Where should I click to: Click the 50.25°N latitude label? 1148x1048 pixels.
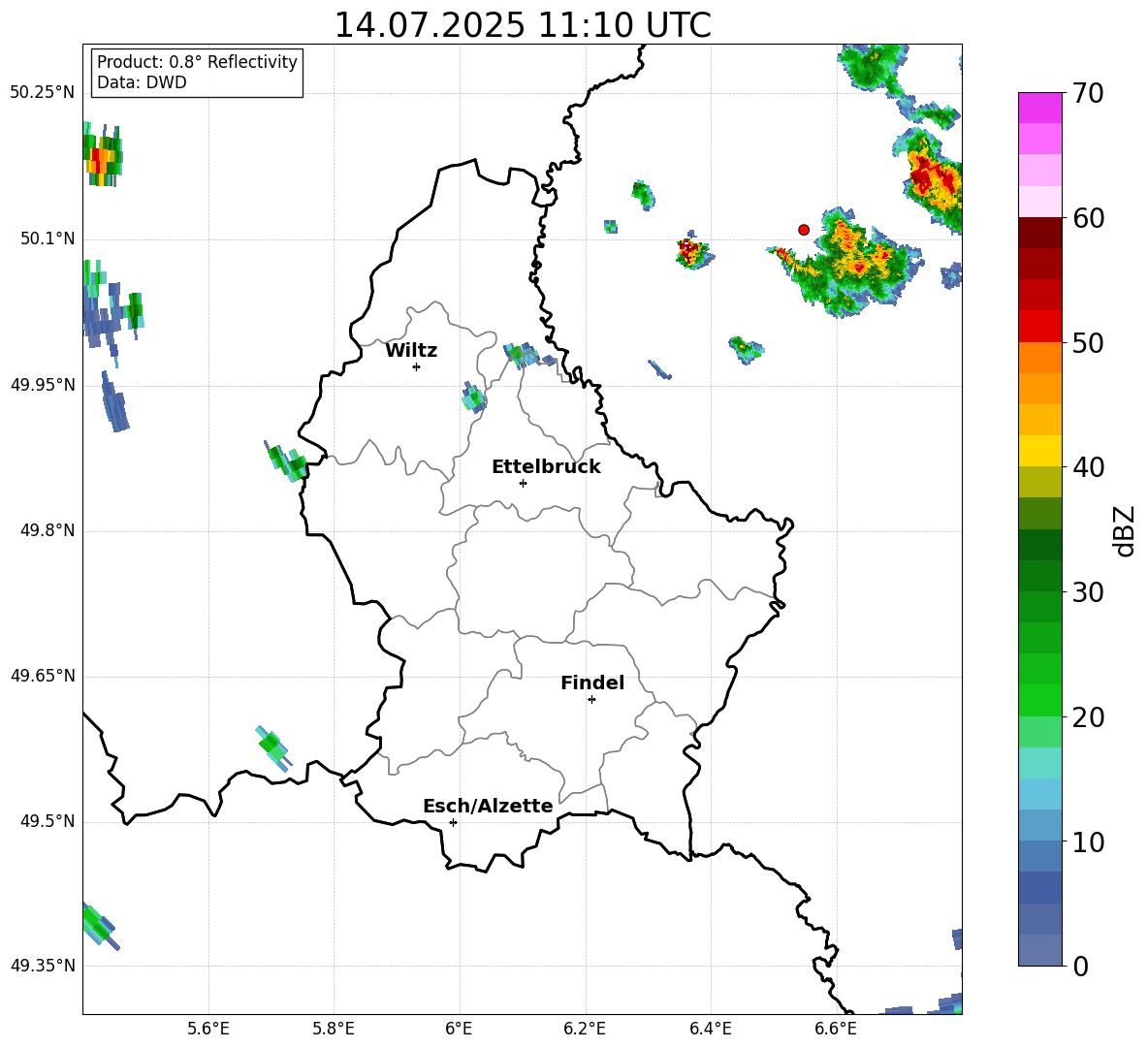(43, 93)
